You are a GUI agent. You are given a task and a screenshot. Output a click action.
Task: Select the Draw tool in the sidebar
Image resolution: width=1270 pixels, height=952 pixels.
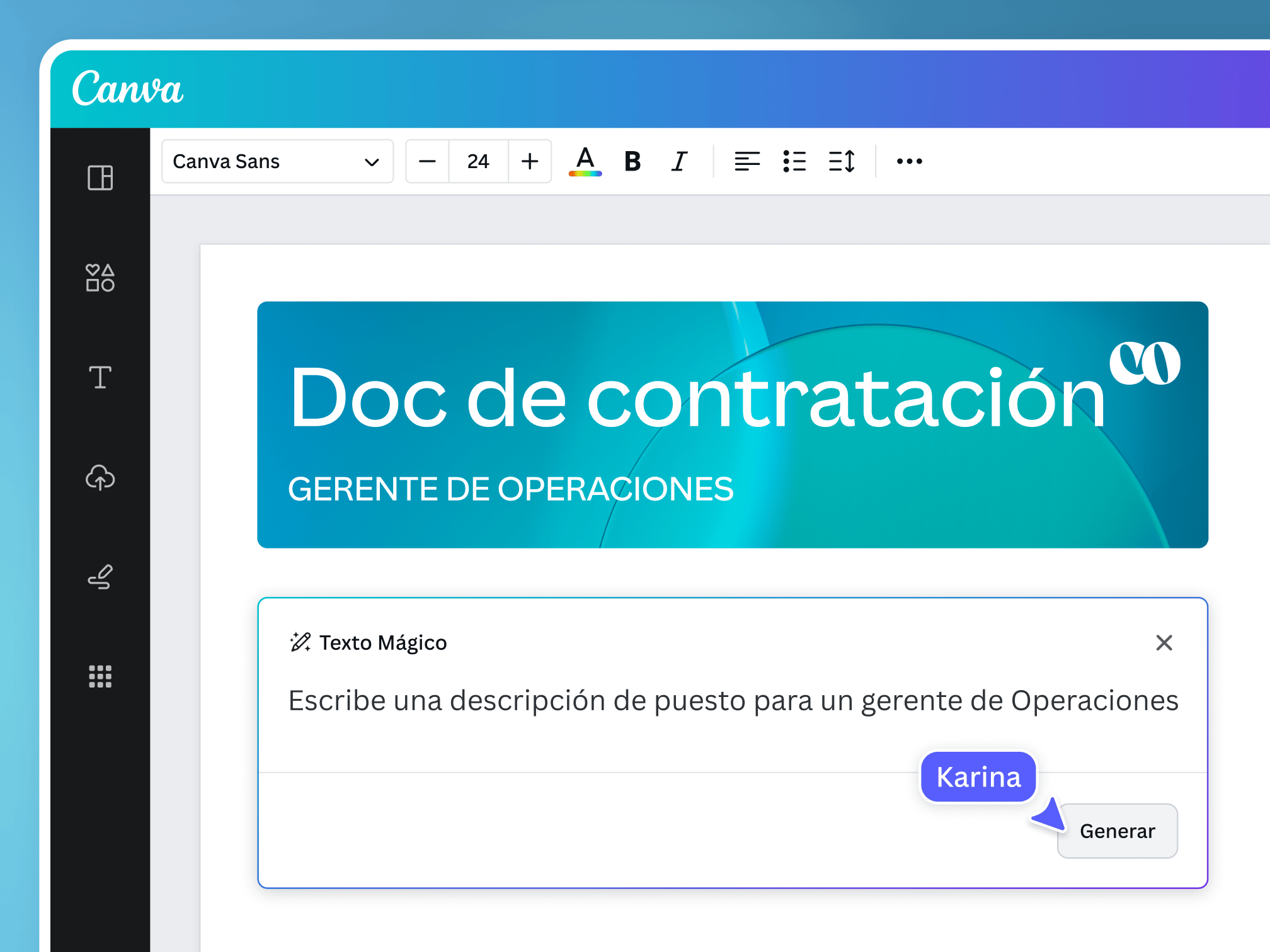tap(100, 577)
